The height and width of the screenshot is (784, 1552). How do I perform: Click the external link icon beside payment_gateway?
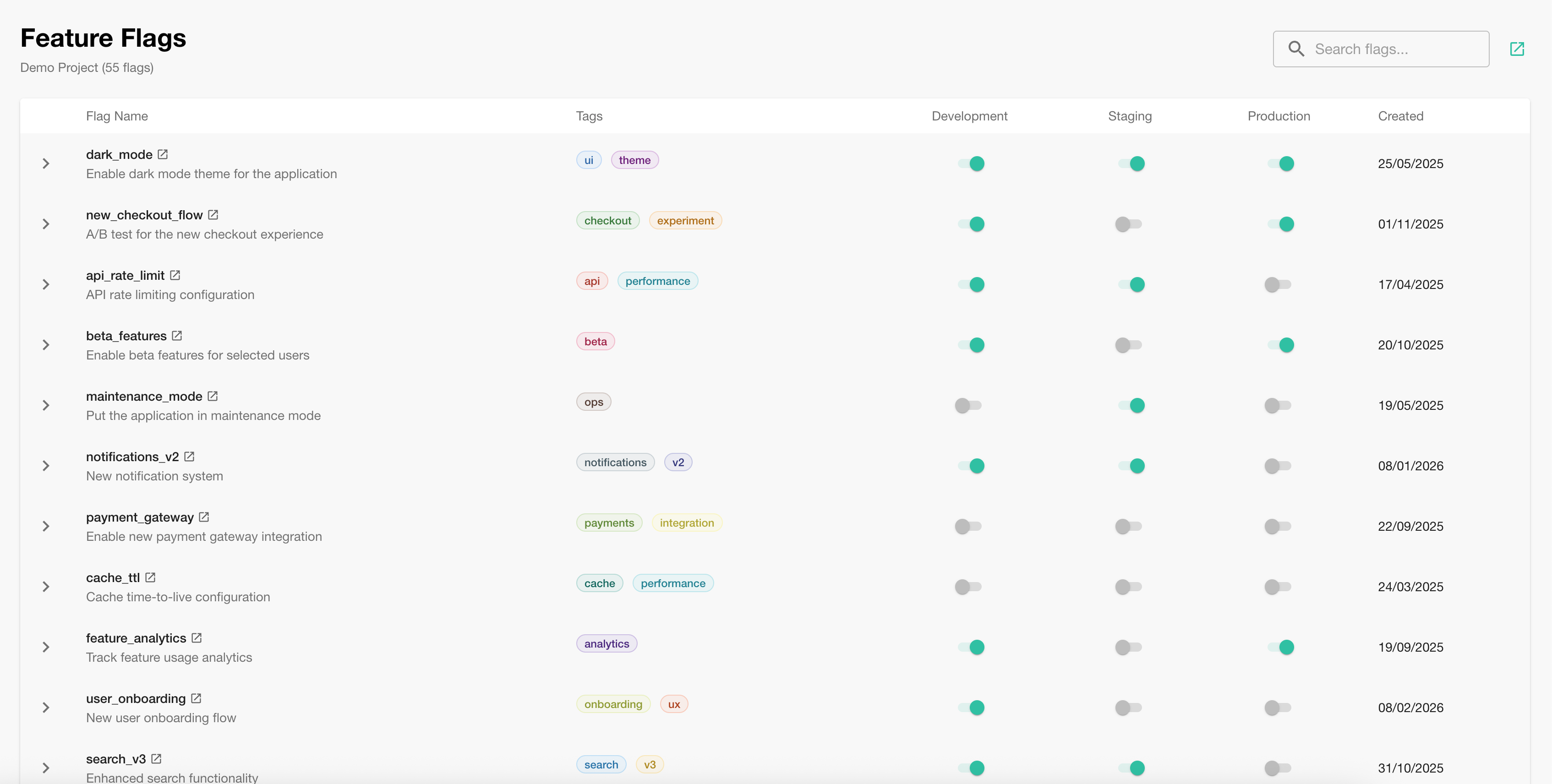point(203,517)
